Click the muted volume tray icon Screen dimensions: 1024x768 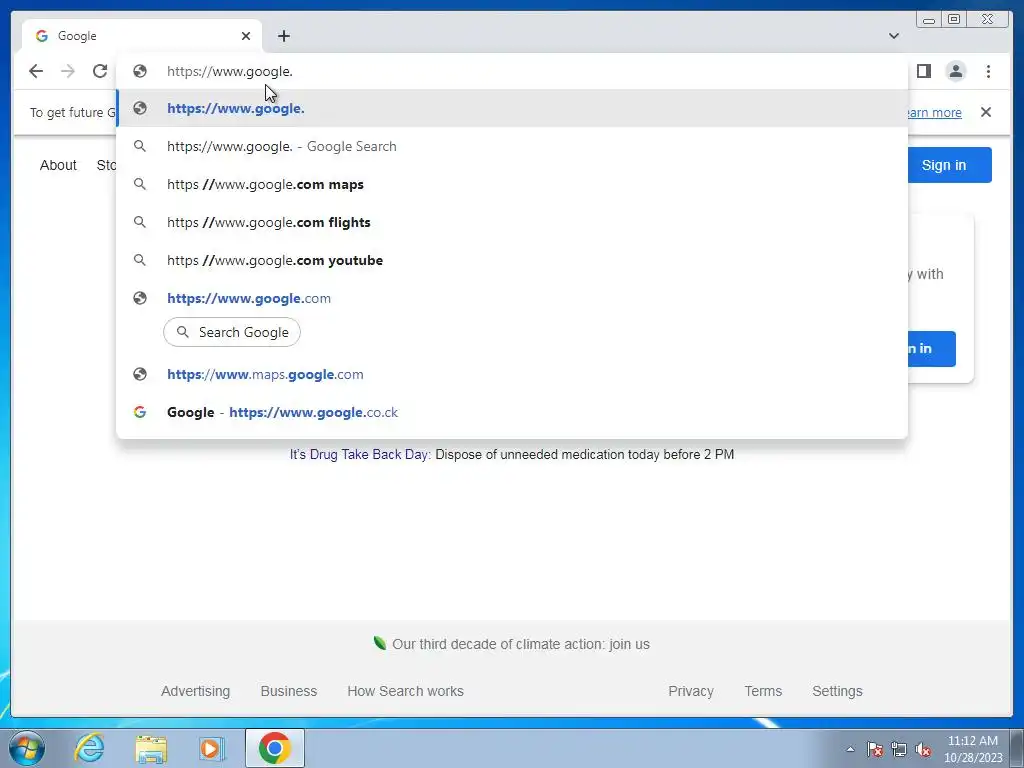(x=923, y=749)
